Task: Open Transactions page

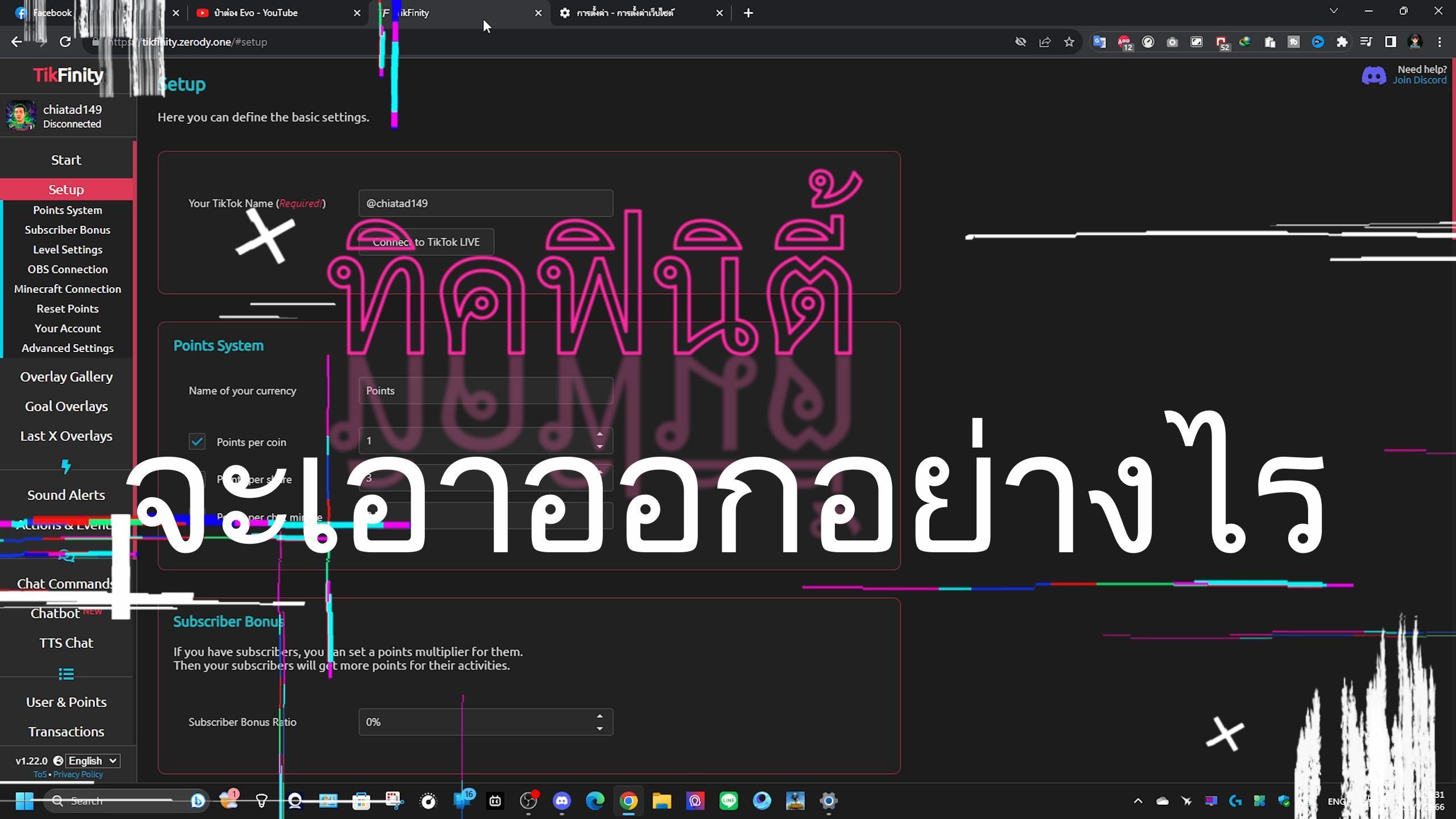Action: click(66, 731)
